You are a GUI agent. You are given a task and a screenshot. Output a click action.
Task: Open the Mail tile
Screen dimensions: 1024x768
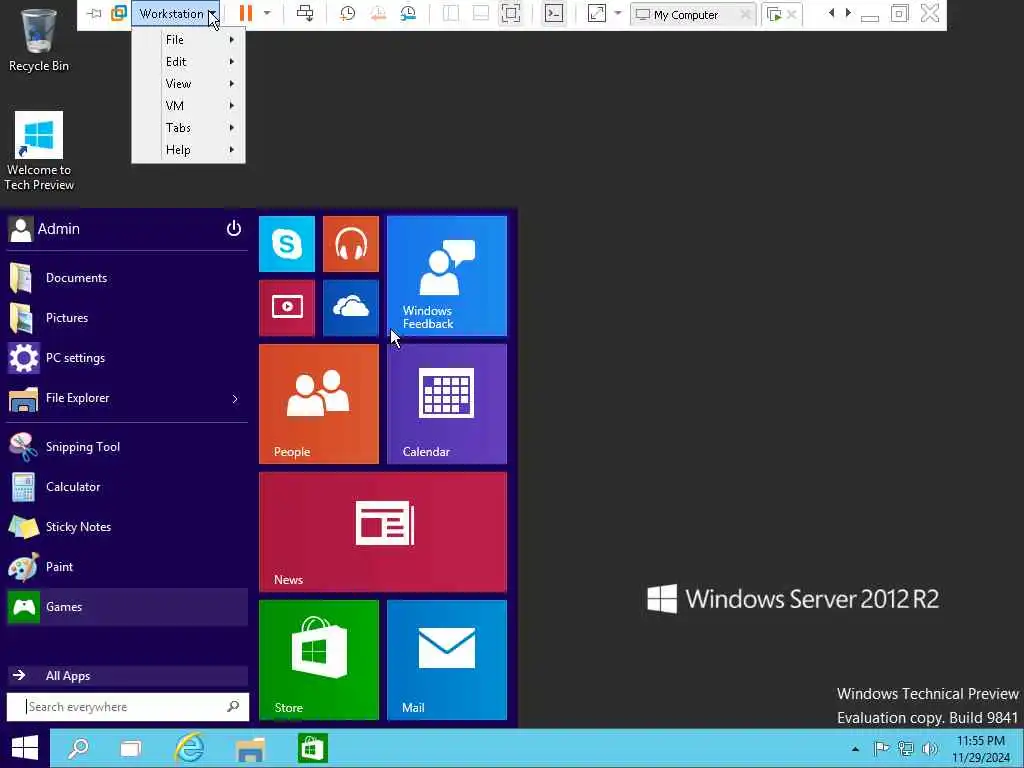(447, 660)
